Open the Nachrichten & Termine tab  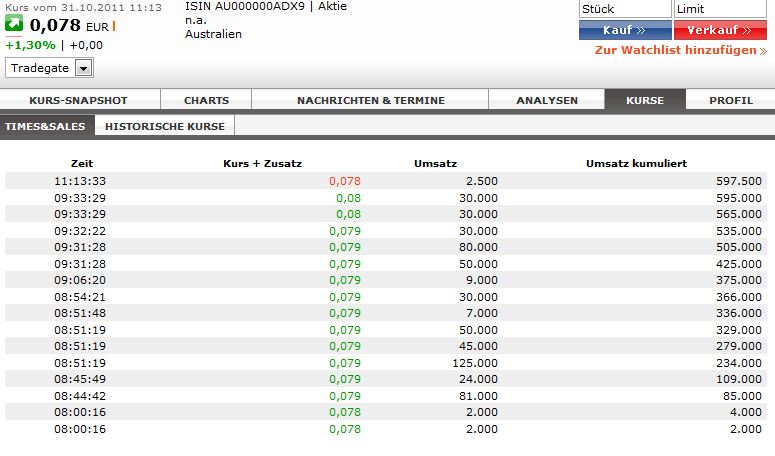tap(369, 100)
